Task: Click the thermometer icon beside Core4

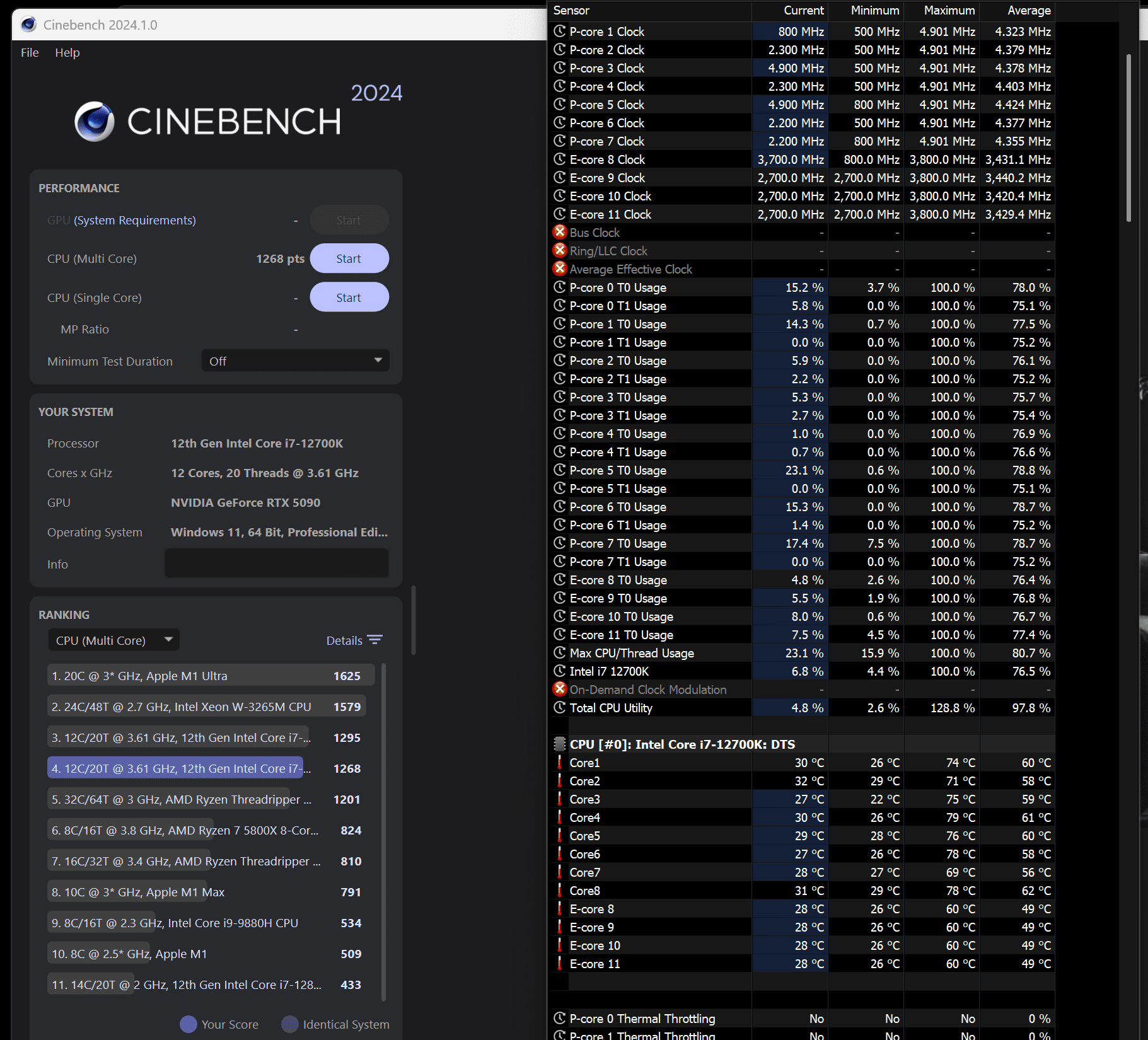Action: click(559, 817)
